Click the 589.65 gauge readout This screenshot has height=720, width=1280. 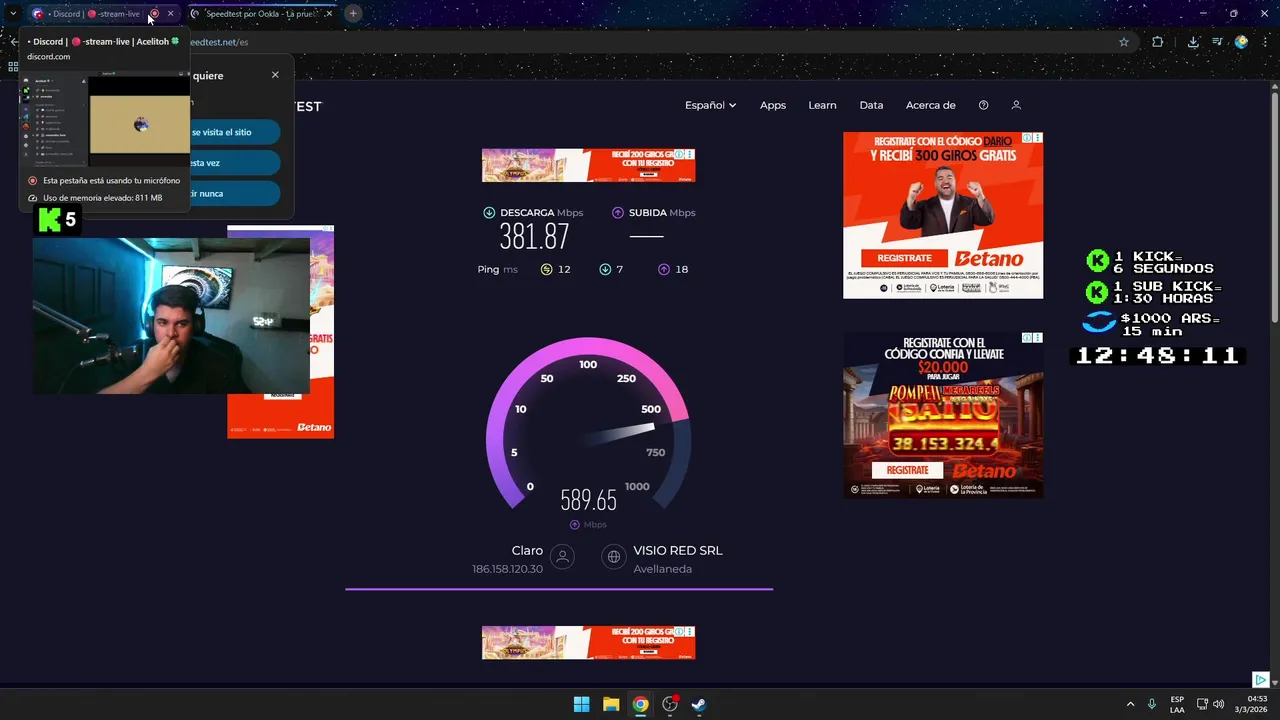pyautogui.click(x=588, y=500)
